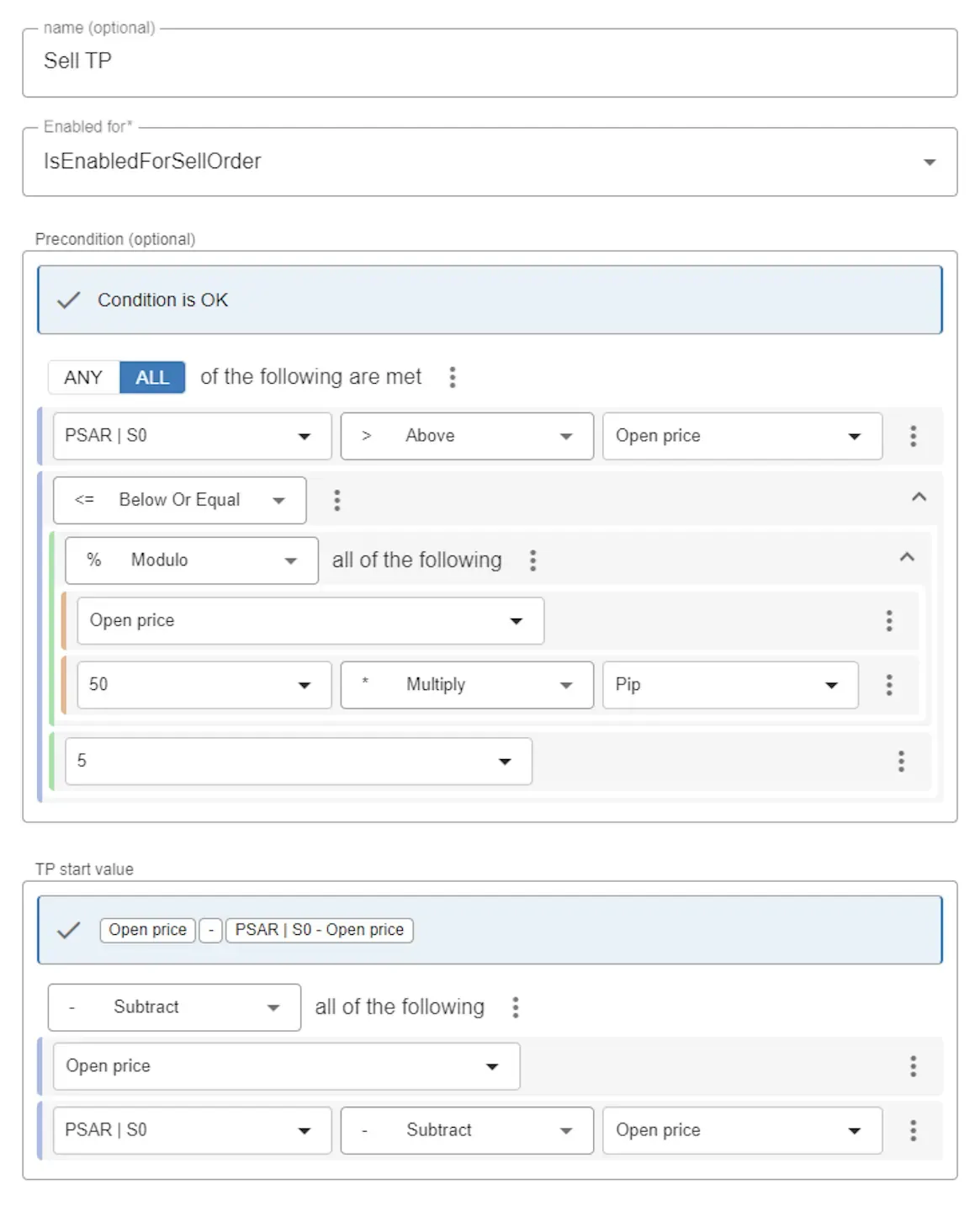This screenshot has height=1211, width=980.
Task: Open options menu beside 'of the following are met'
Action: point(453,377)
